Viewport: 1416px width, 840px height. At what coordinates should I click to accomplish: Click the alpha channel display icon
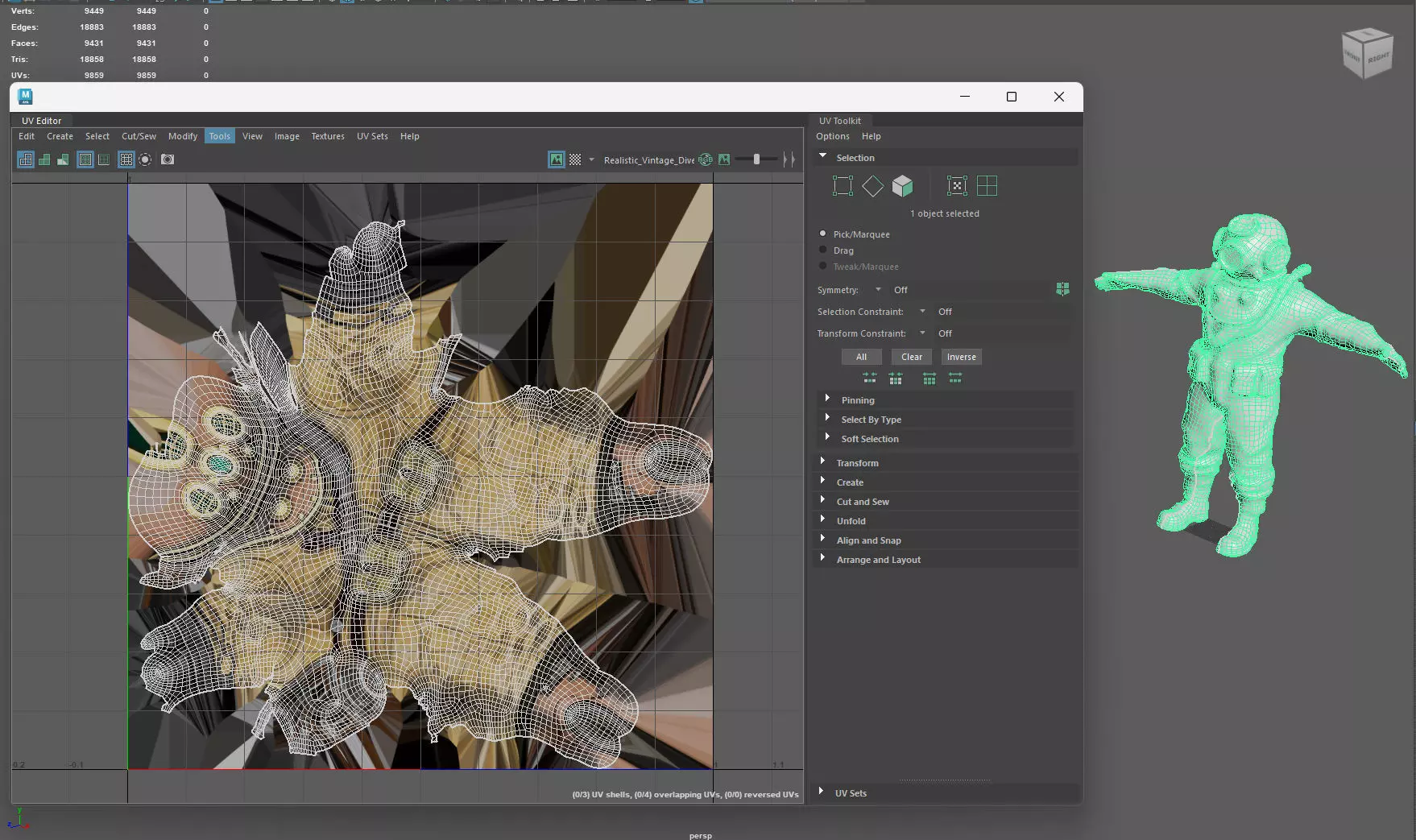tap(724, 159)
